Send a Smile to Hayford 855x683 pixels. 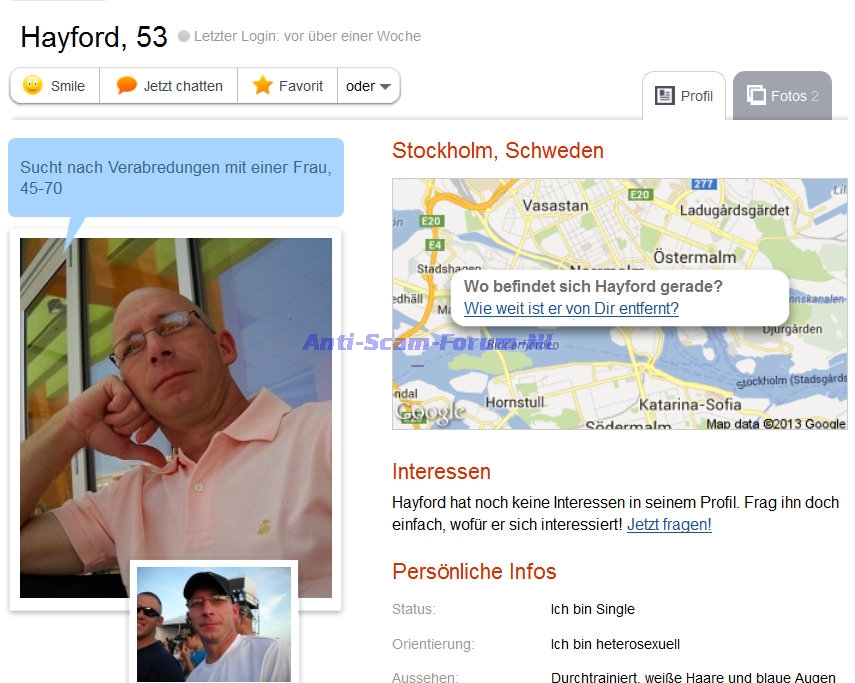click(55, 86)
